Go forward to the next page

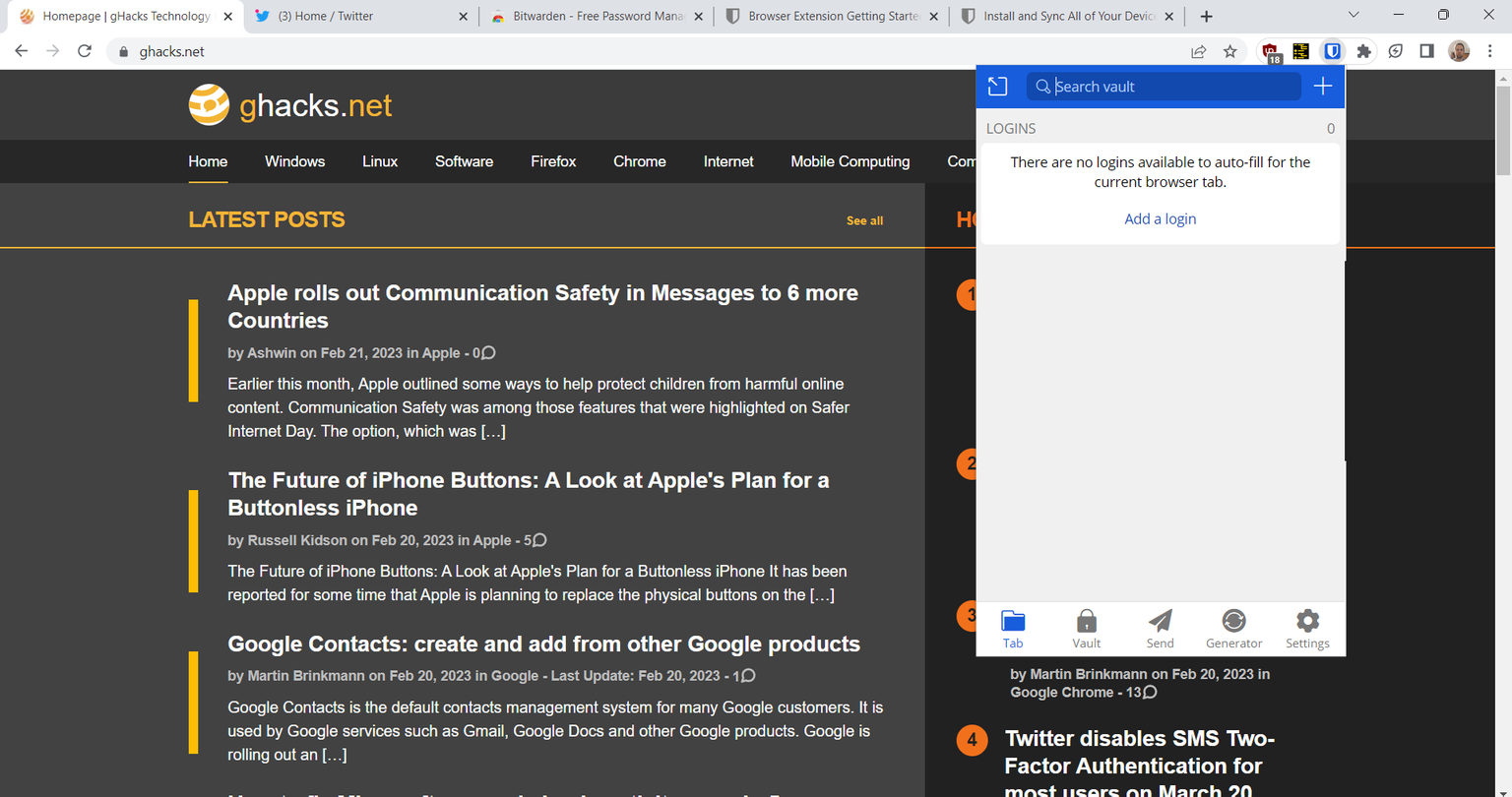(53, 51)
